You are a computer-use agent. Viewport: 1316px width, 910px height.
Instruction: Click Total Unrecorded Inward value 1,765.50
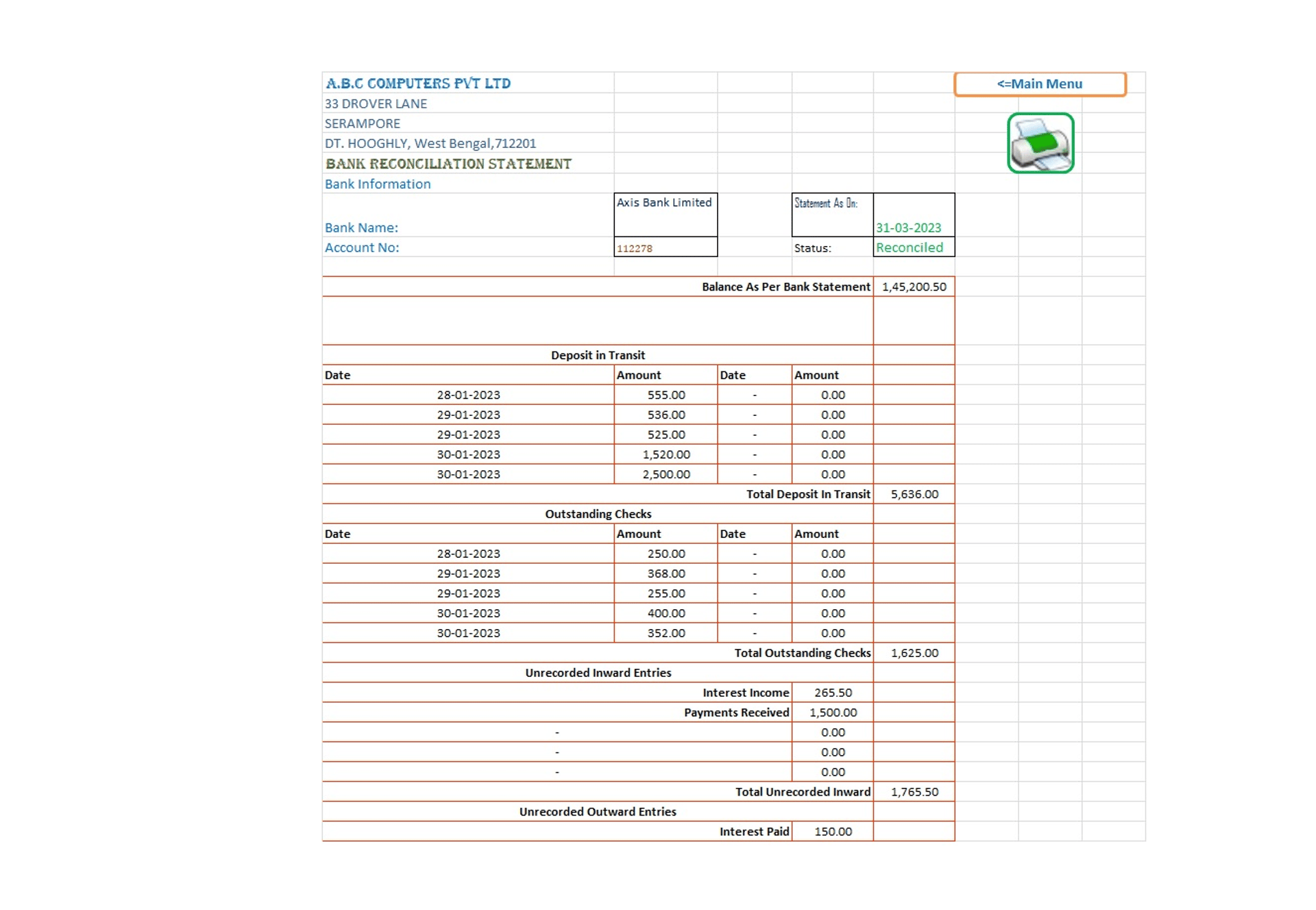914,792
